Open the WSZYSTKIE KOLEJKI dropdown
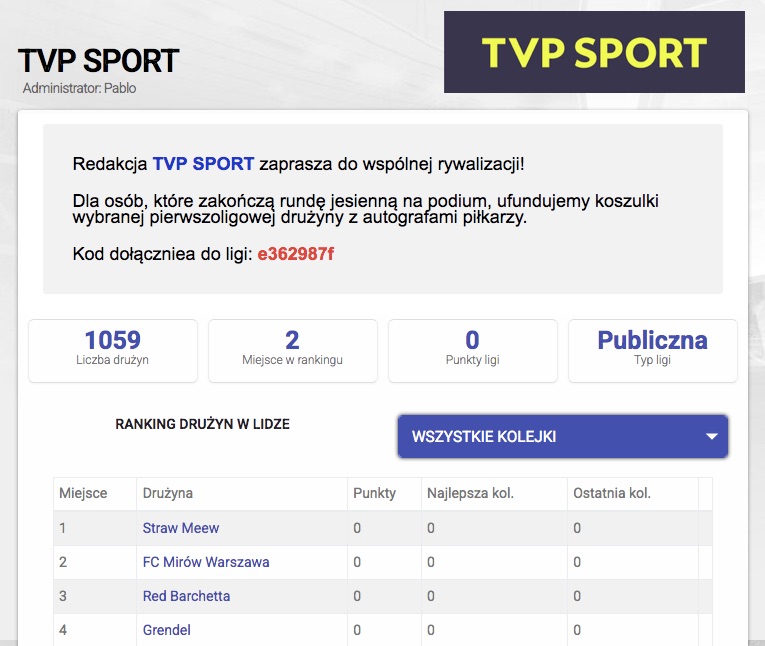Viewport: 765px width, 646px height. tap(563, 436)
